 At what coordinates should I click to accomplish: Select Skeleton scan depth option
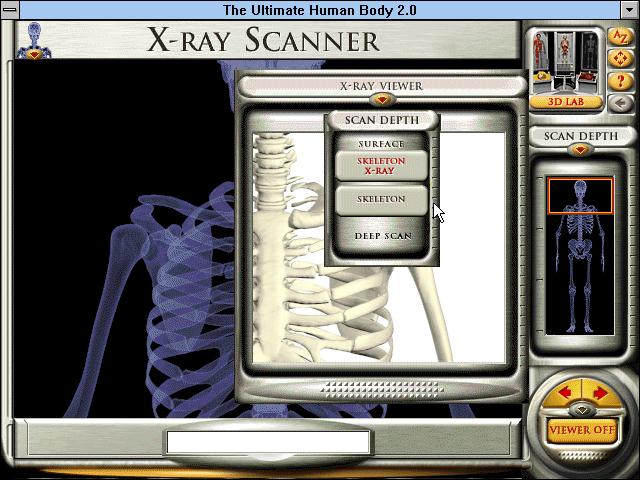(381, 199)
